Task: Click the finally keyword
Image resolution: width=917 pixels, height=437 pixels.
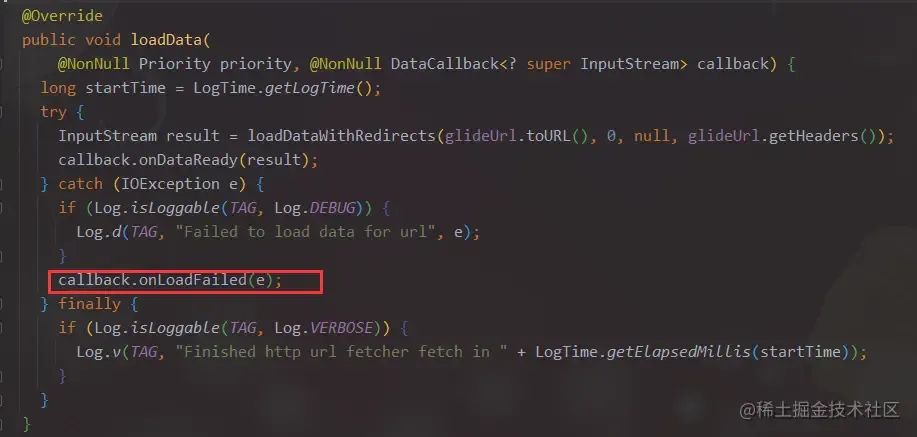Action: point(89,304)
